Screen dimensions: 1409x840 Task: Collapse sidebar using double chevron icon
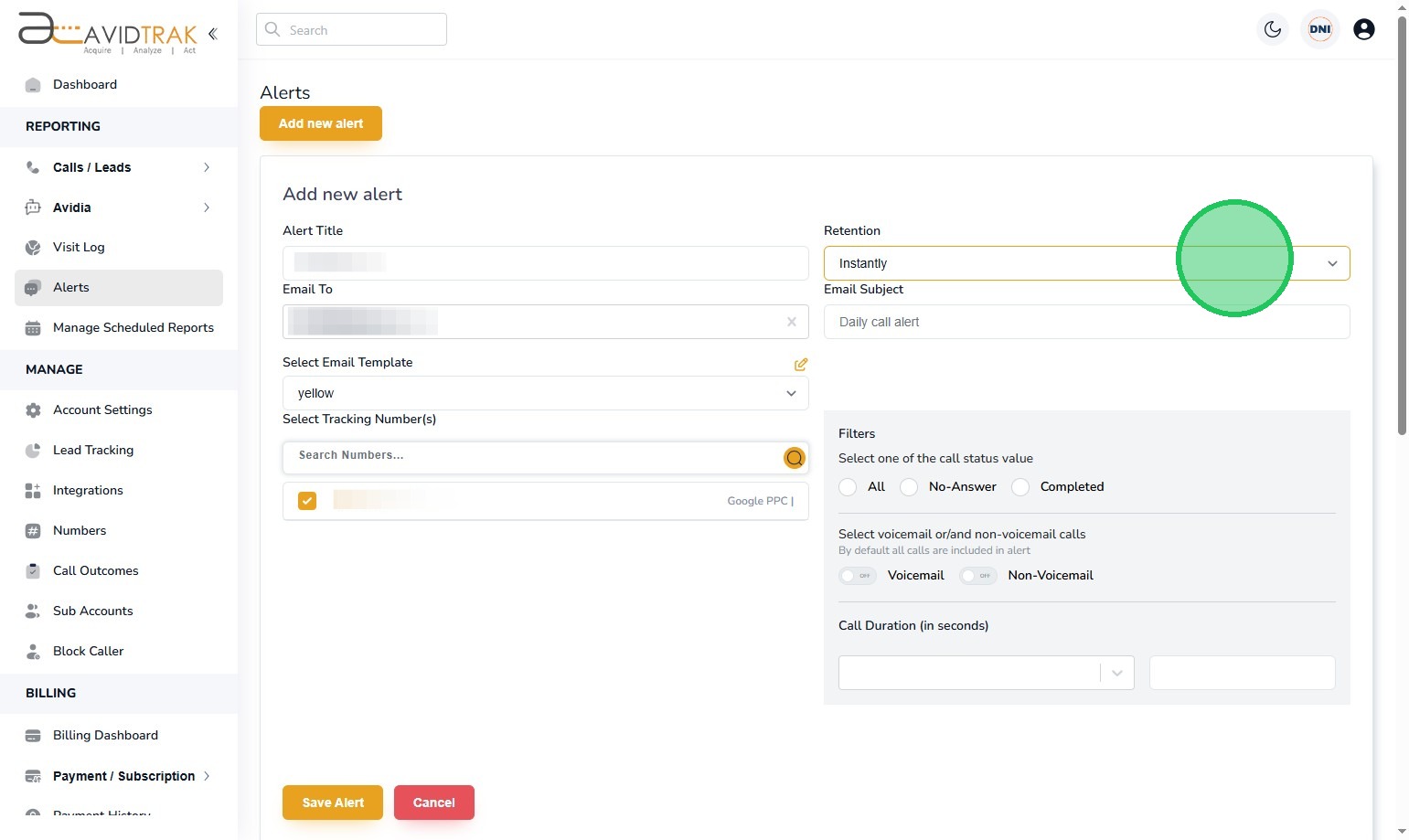point(212,34)
